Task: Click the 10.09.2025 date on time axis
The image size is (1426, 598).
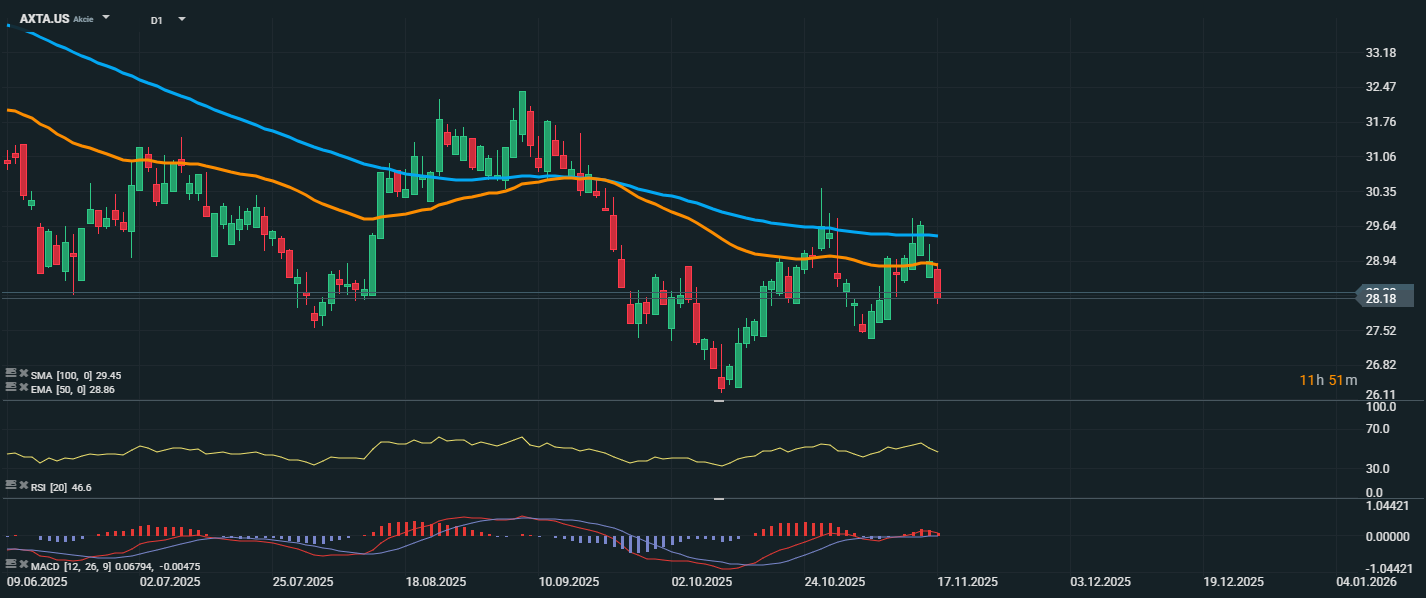Action: [568, 581]
